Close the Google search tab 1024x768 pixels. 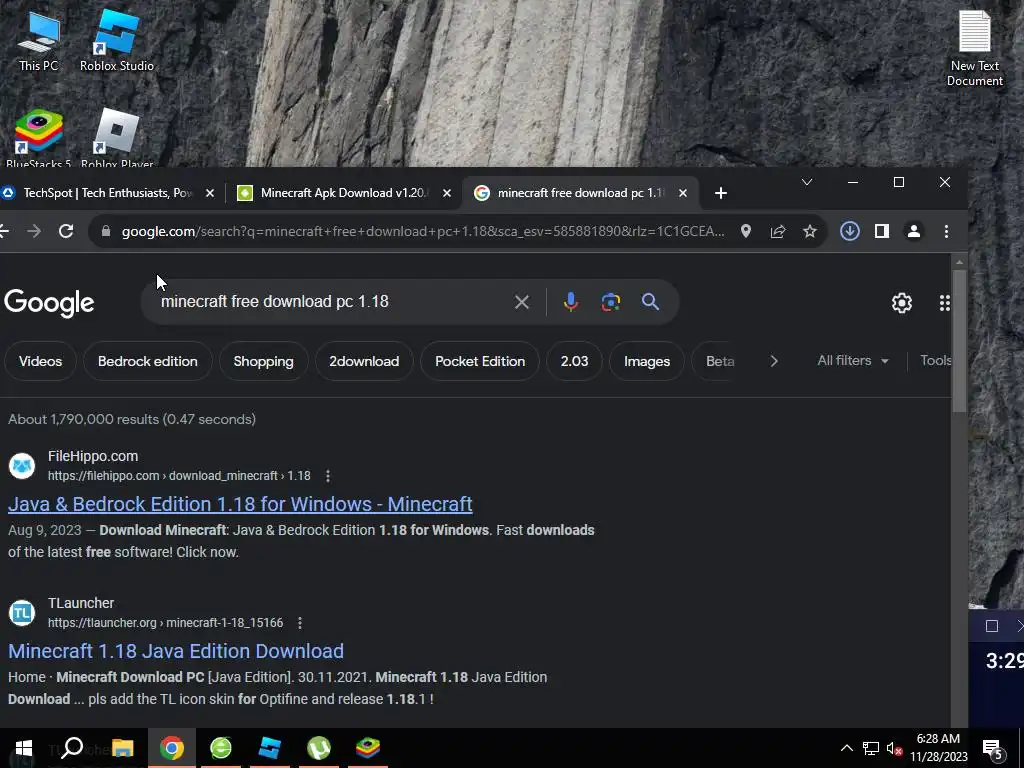pyautogui.click(x=682, y=193)
